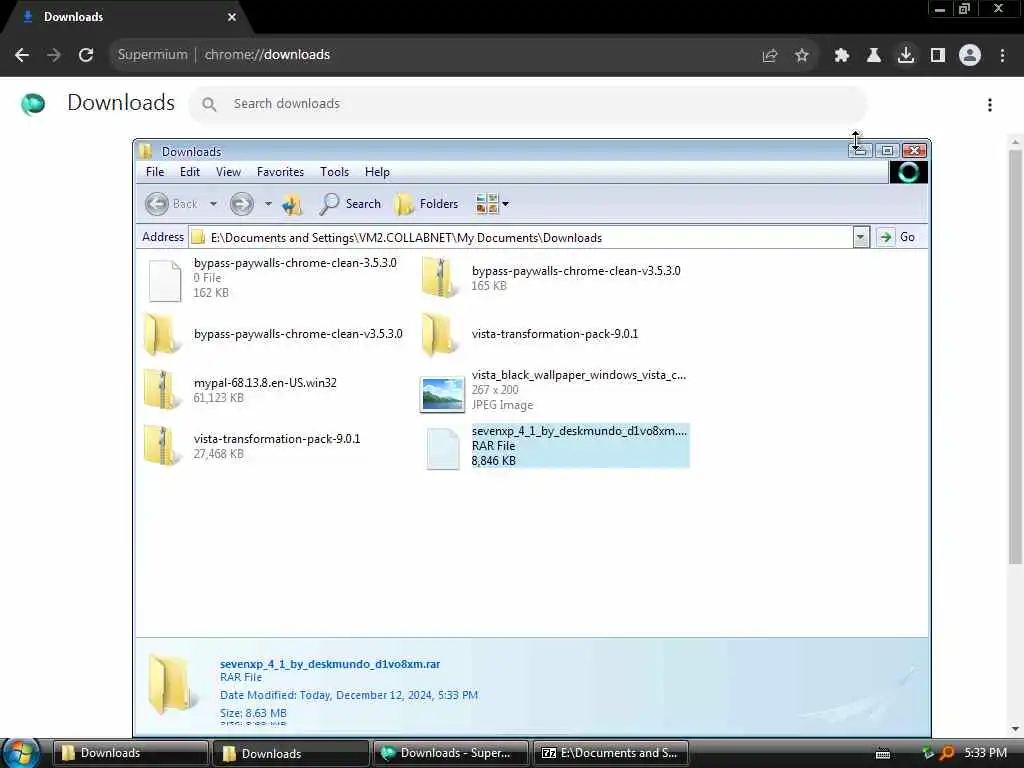Open Explorer Search pane

[x=350, y=204]
